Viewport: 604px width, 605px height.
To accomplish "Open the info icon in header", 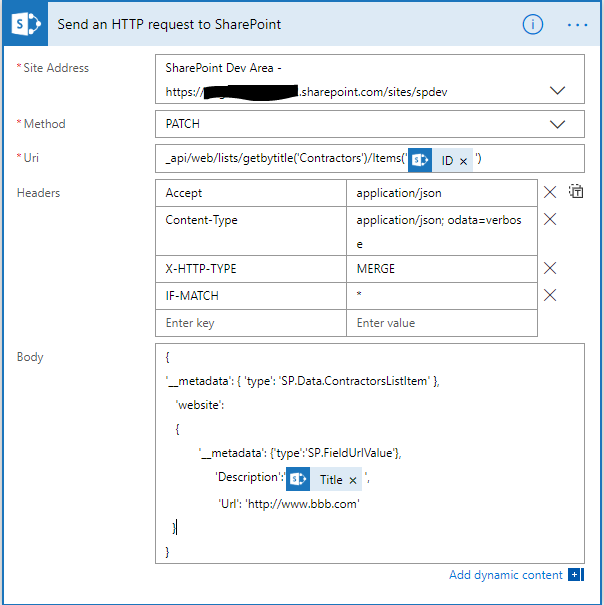I will [x=533, y=25].
